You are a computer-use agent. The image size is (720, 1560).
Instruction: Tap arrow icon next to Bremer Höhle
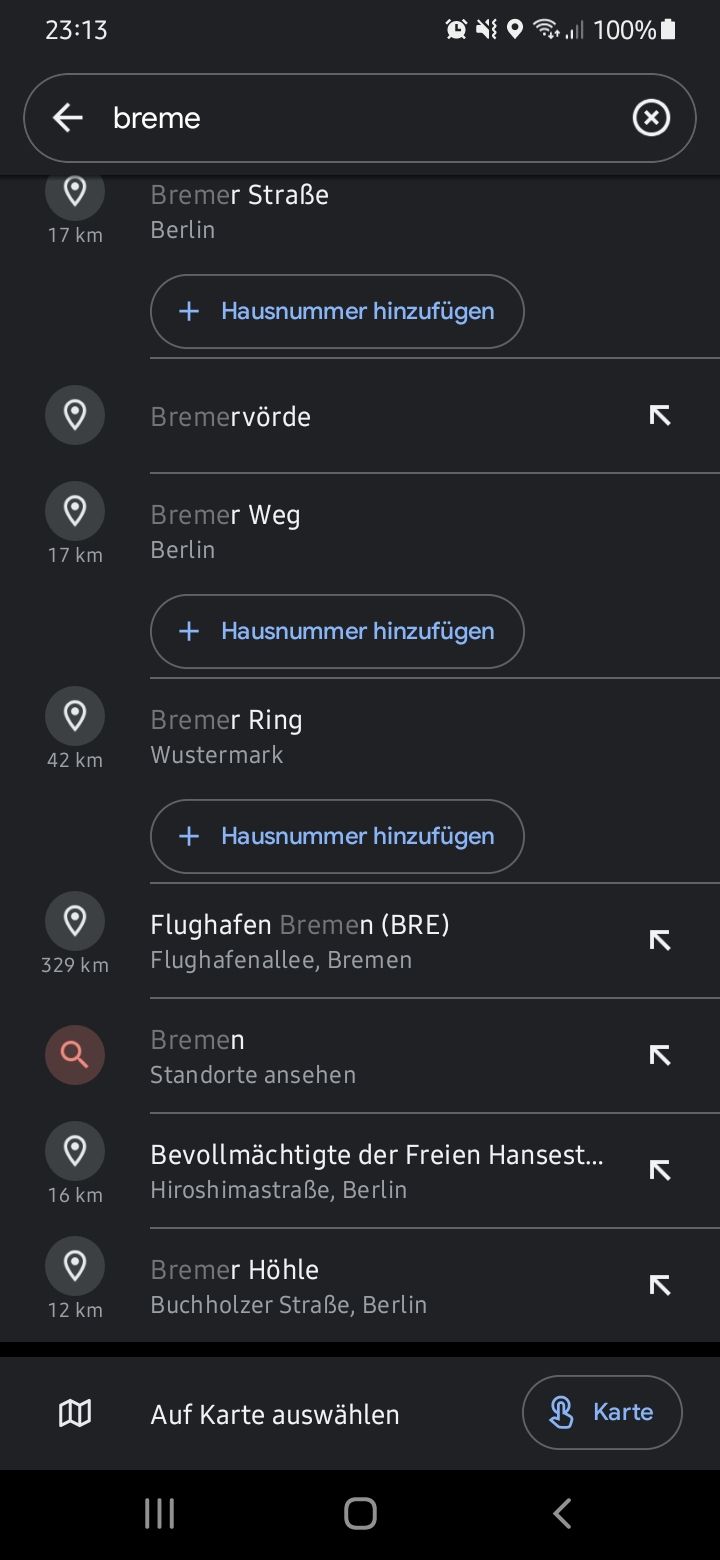(659, 1285)
